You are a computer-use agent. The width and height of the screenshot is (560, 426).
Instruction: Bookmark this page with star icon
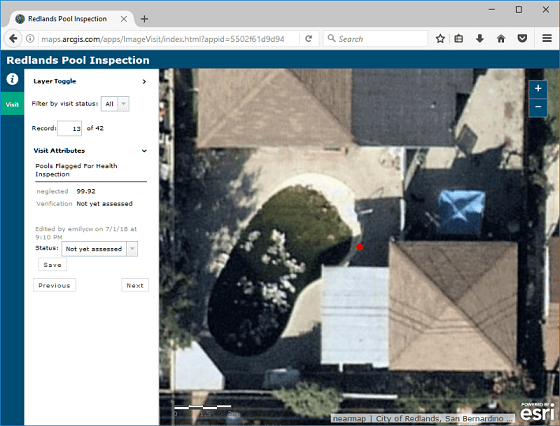coord(440,39)
